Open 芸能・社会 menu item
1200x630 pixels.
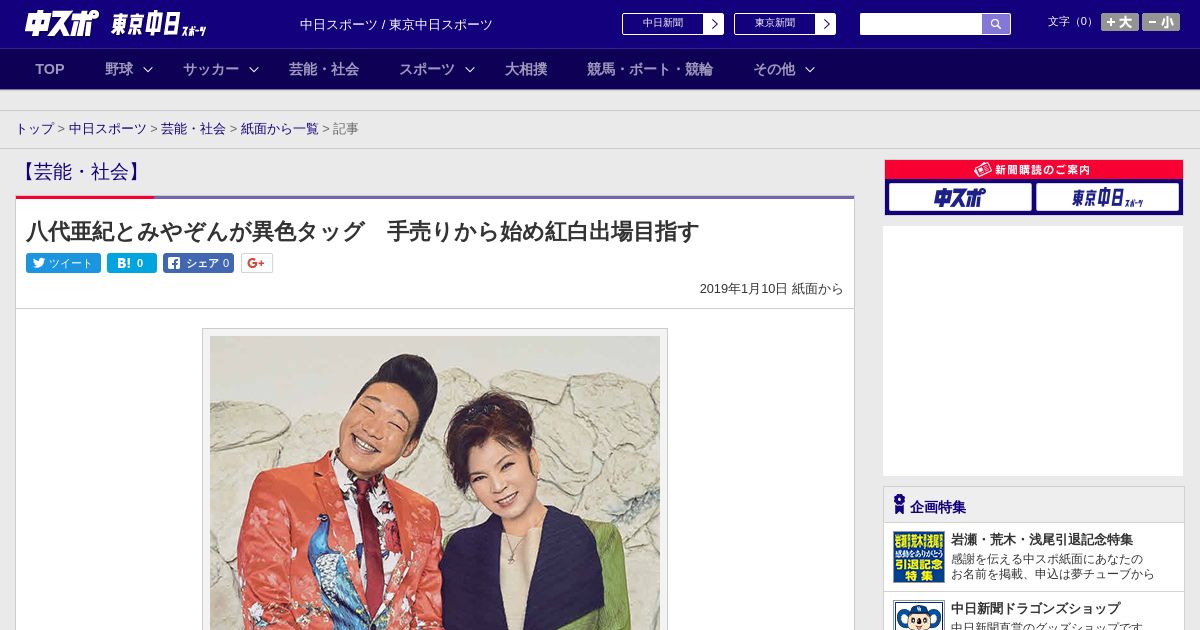point(324,69)
